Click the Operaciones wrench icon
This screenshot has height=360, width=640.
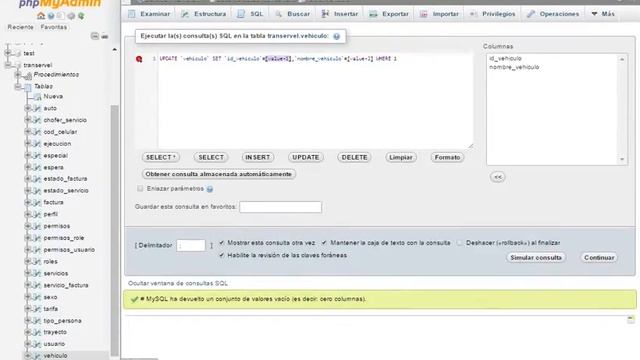coord(530,14)
